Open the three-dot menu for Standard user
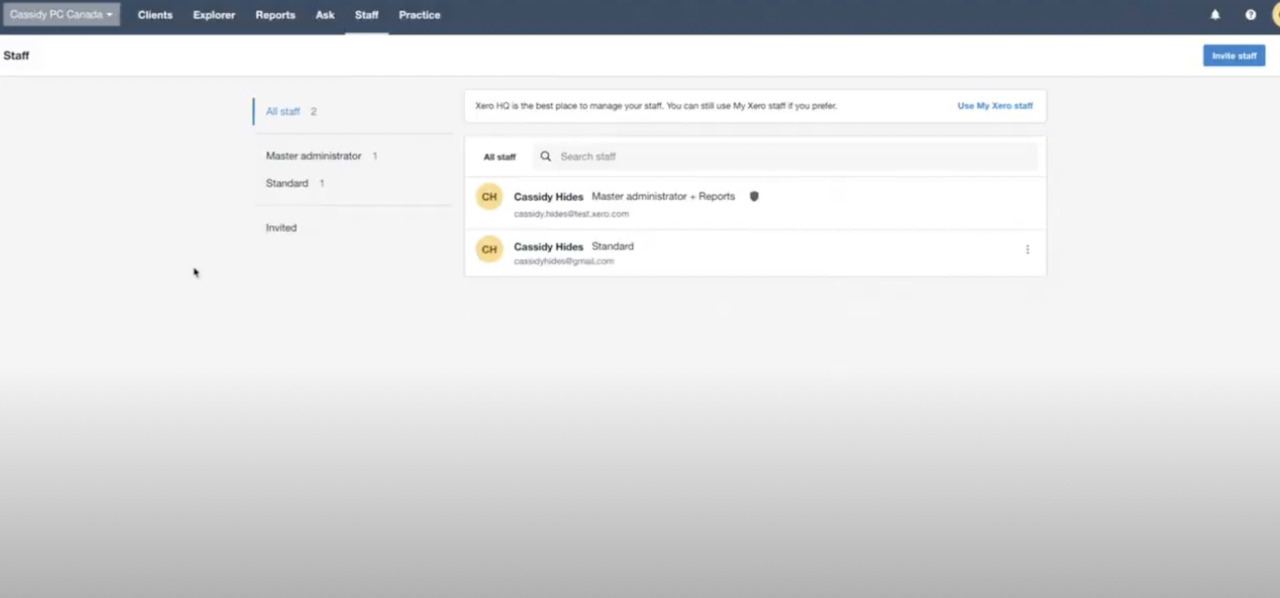1280x598 pixels. click(x=1027, y=250)
